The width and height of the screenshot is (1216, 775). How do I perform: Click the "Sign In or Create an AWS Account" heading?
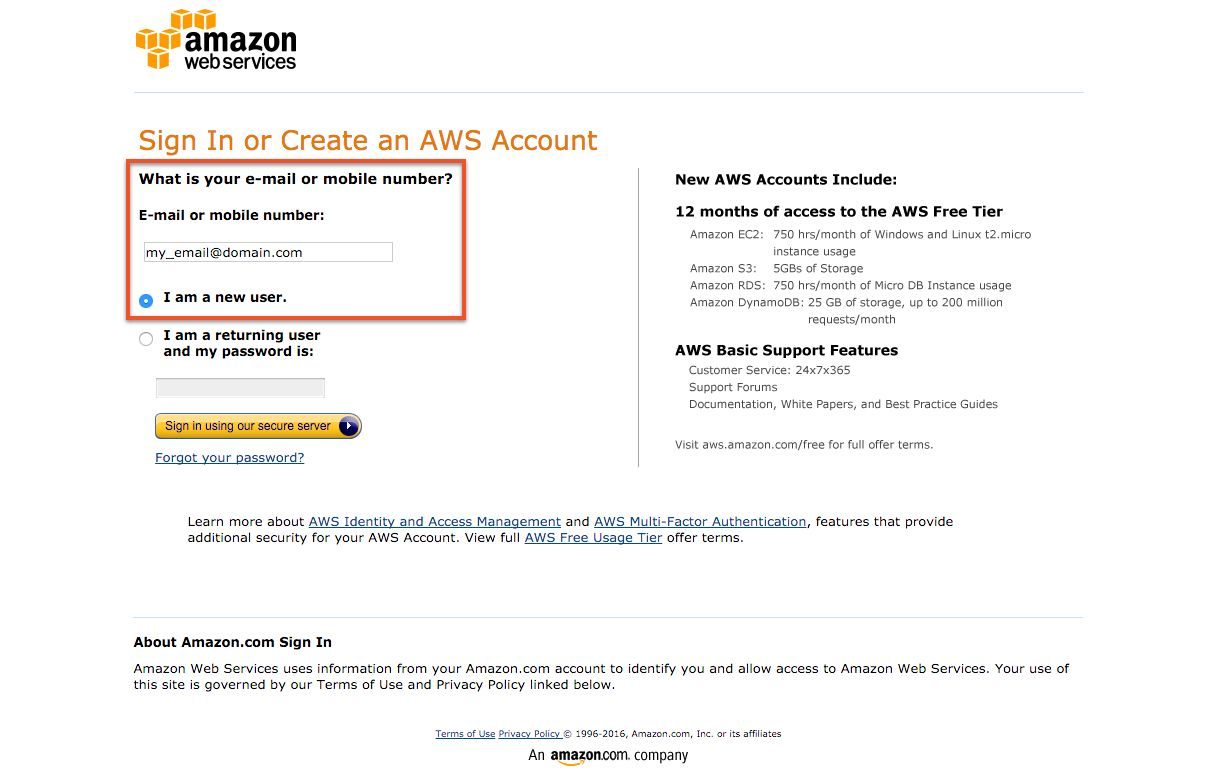367,141
